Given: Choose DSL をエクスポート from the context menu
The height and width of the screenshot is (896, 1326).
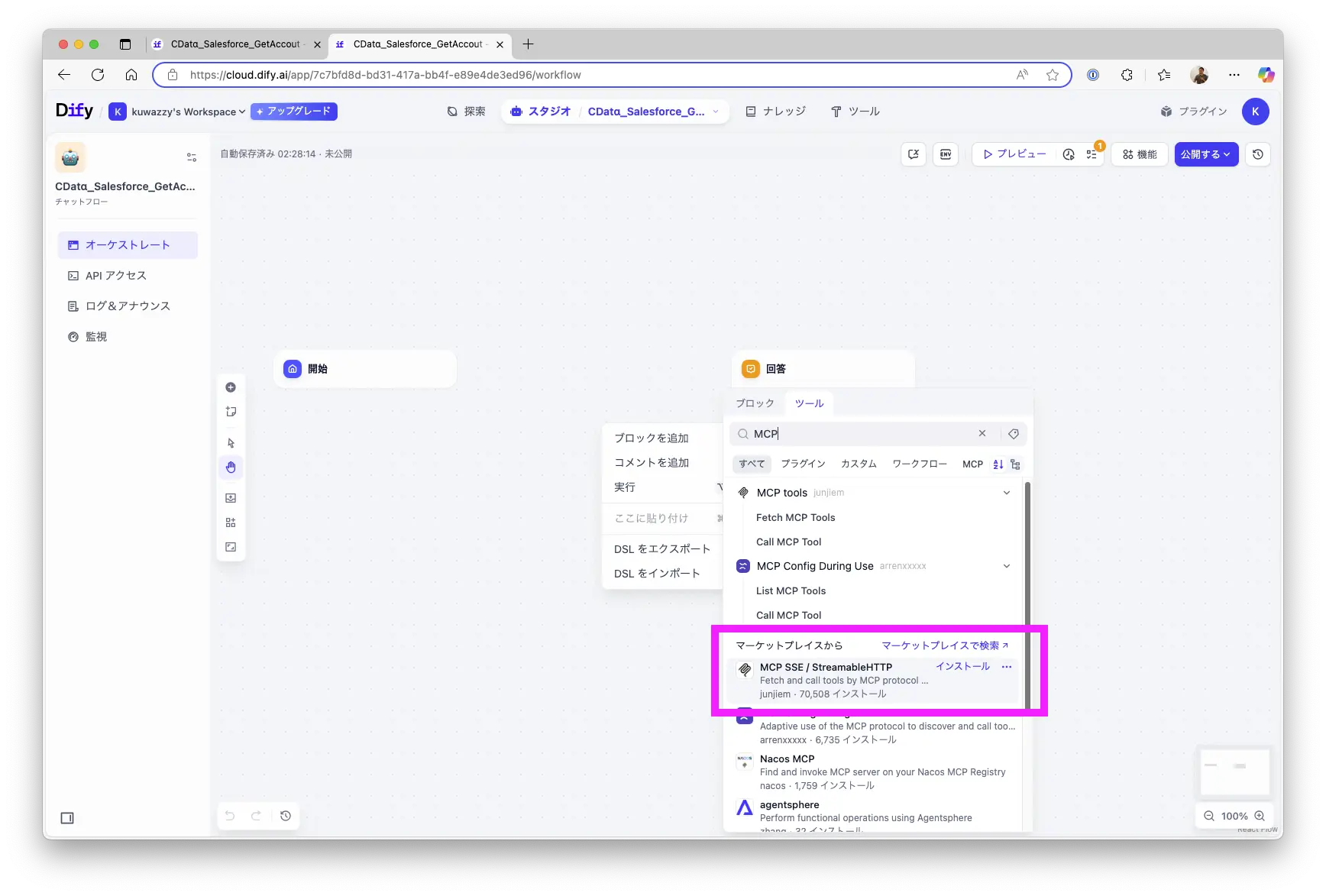Looking at the screenshot, I should 661,549.
